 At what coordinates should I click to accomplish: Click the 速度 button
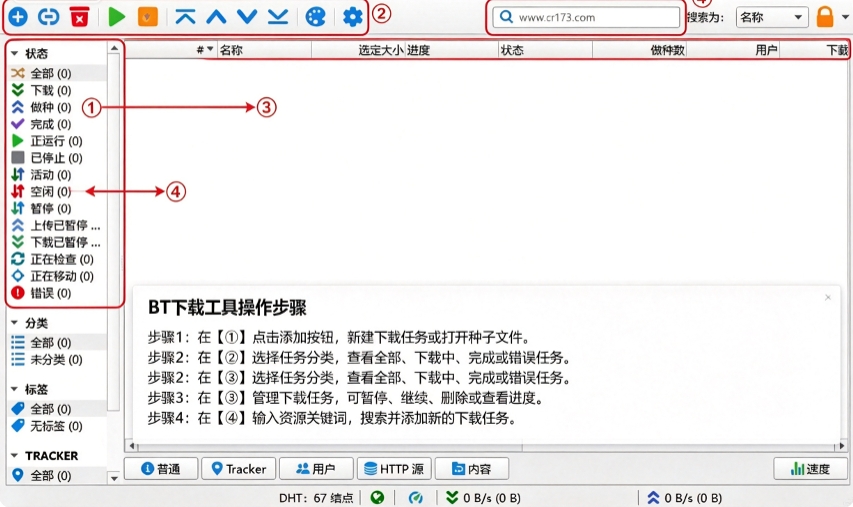[x=811, y=468]
